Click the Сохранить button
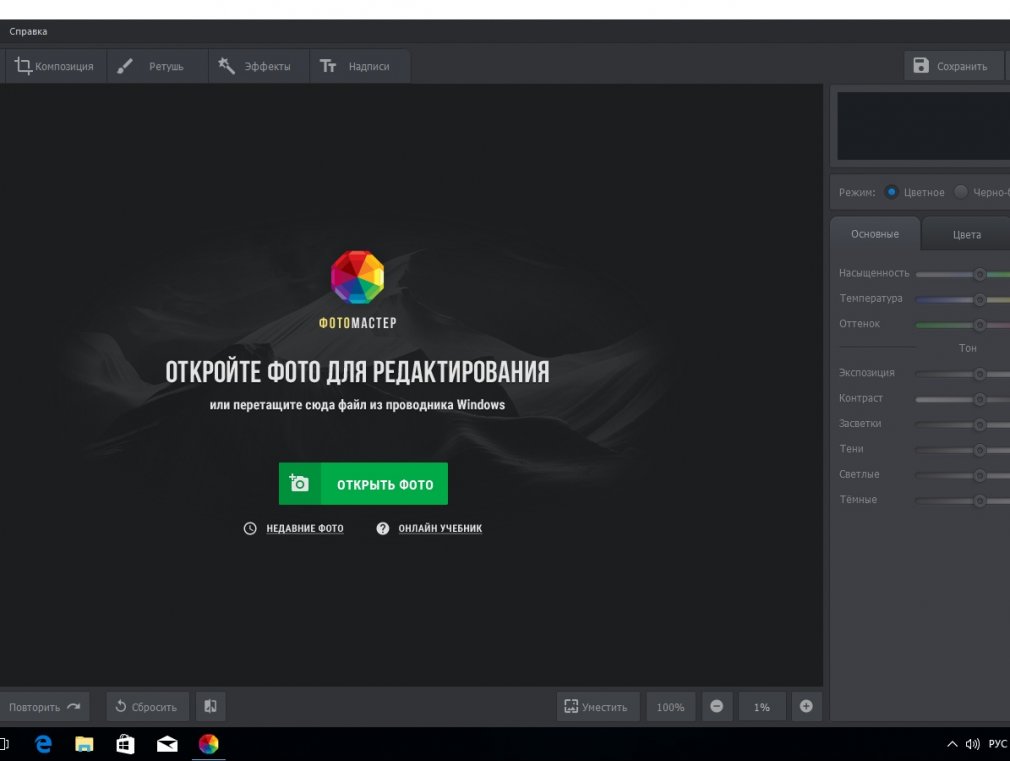Screen dimensions: 1010x761 pos(953,66)
